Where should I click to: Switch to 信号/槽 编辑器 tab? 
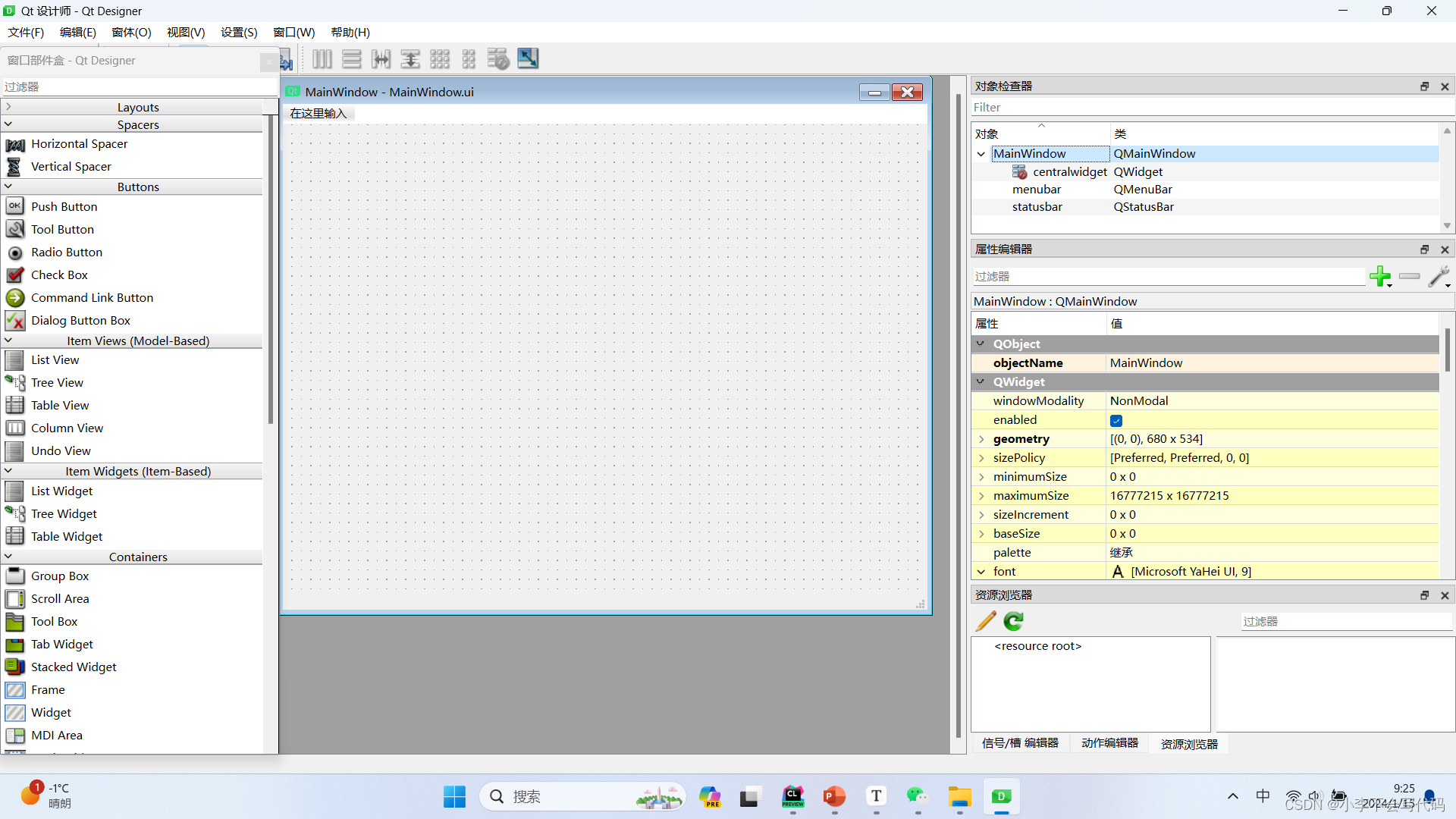tap(1020, 743)
